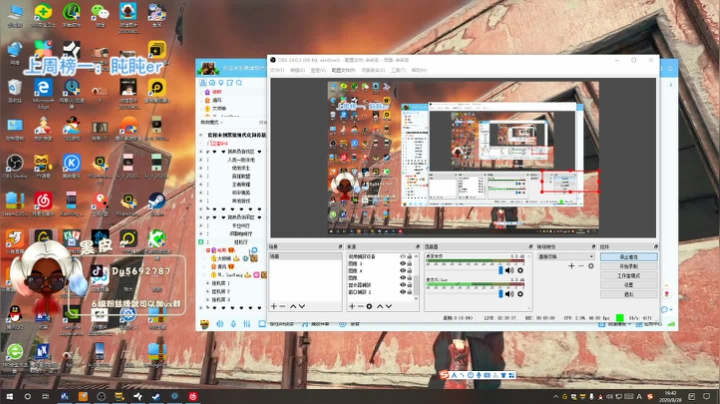Move the selected source down
The width and height of the screenshot is (720, 404).
point(388,306)
